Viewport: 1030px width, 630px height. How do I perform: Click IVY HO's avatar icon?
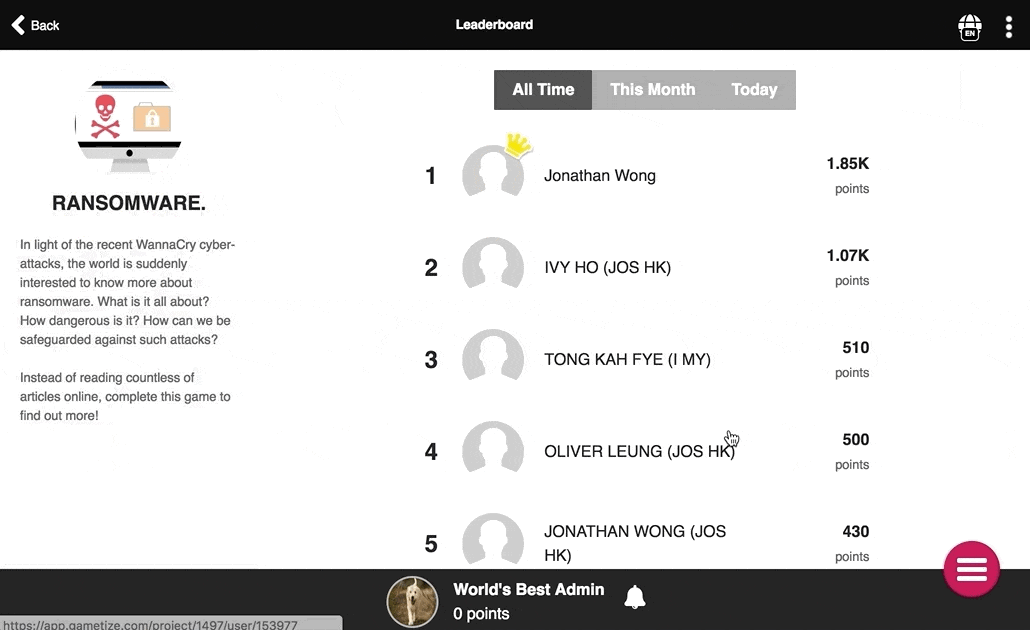coord(493,263)
